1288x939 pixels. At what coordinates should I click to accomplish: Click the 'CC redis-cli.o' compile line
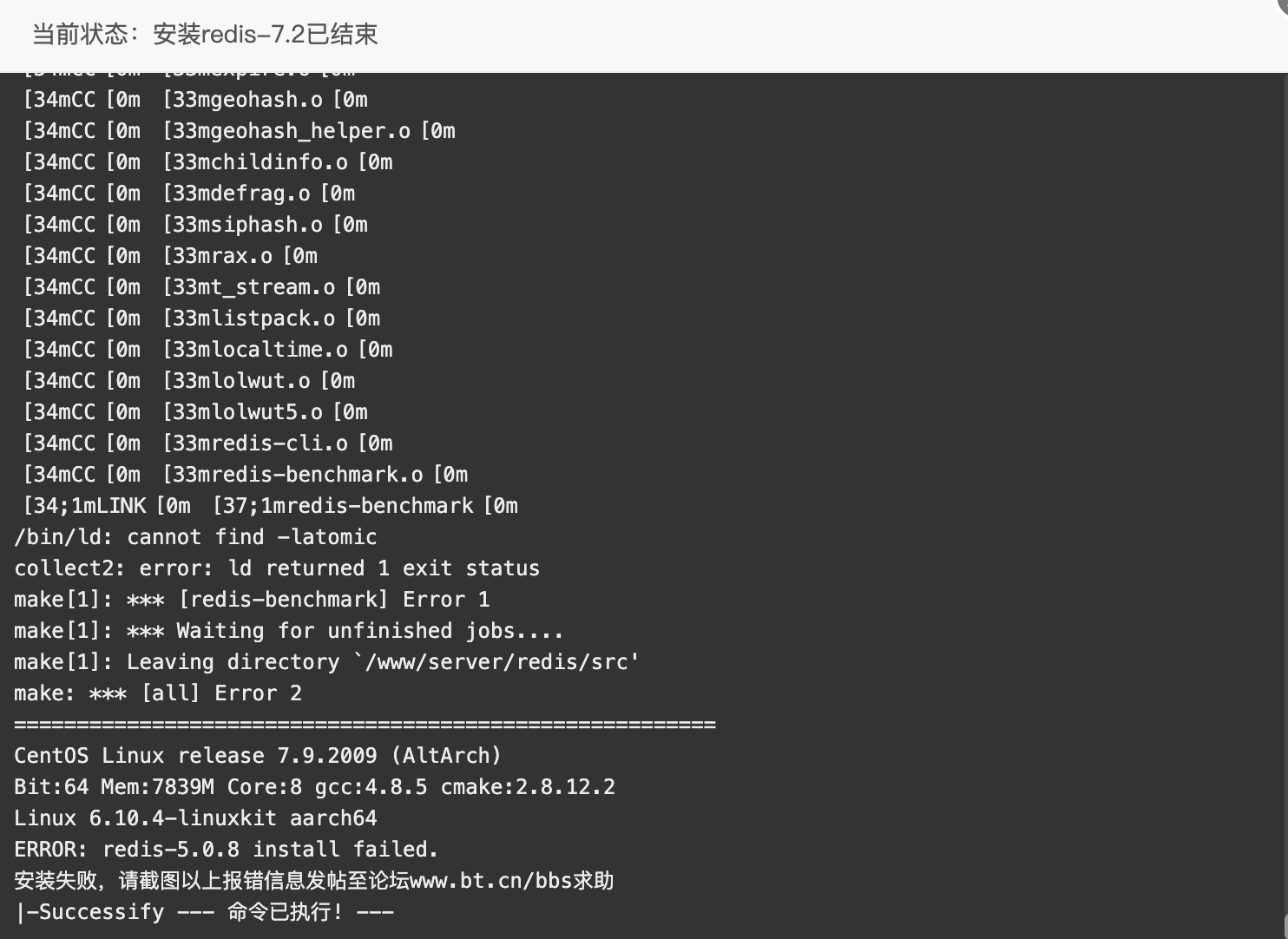(x=207, y=443)
